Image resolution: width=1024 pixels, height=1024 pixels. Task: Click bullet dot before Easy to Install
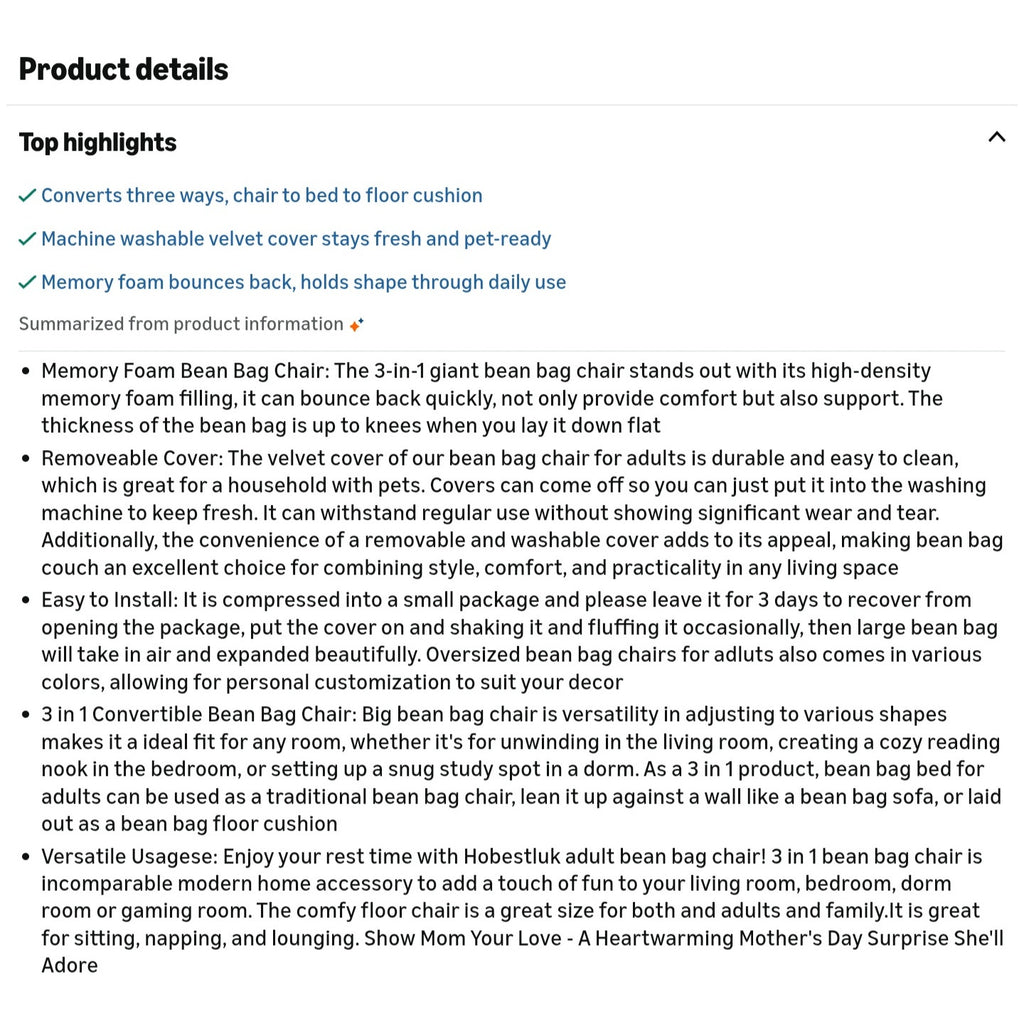(25, 600)
